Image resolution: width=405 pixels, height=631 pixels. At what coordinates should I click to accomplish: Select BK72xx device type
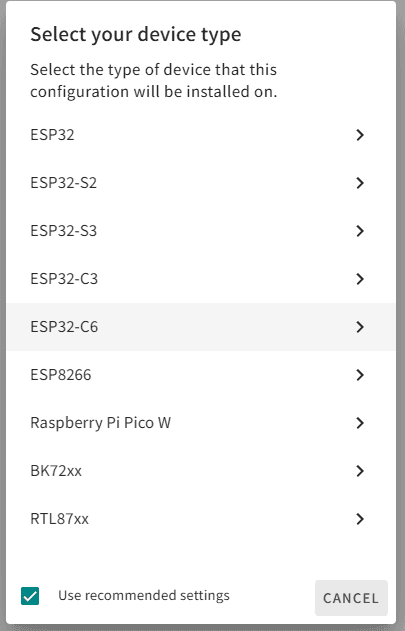coord(201,470)
